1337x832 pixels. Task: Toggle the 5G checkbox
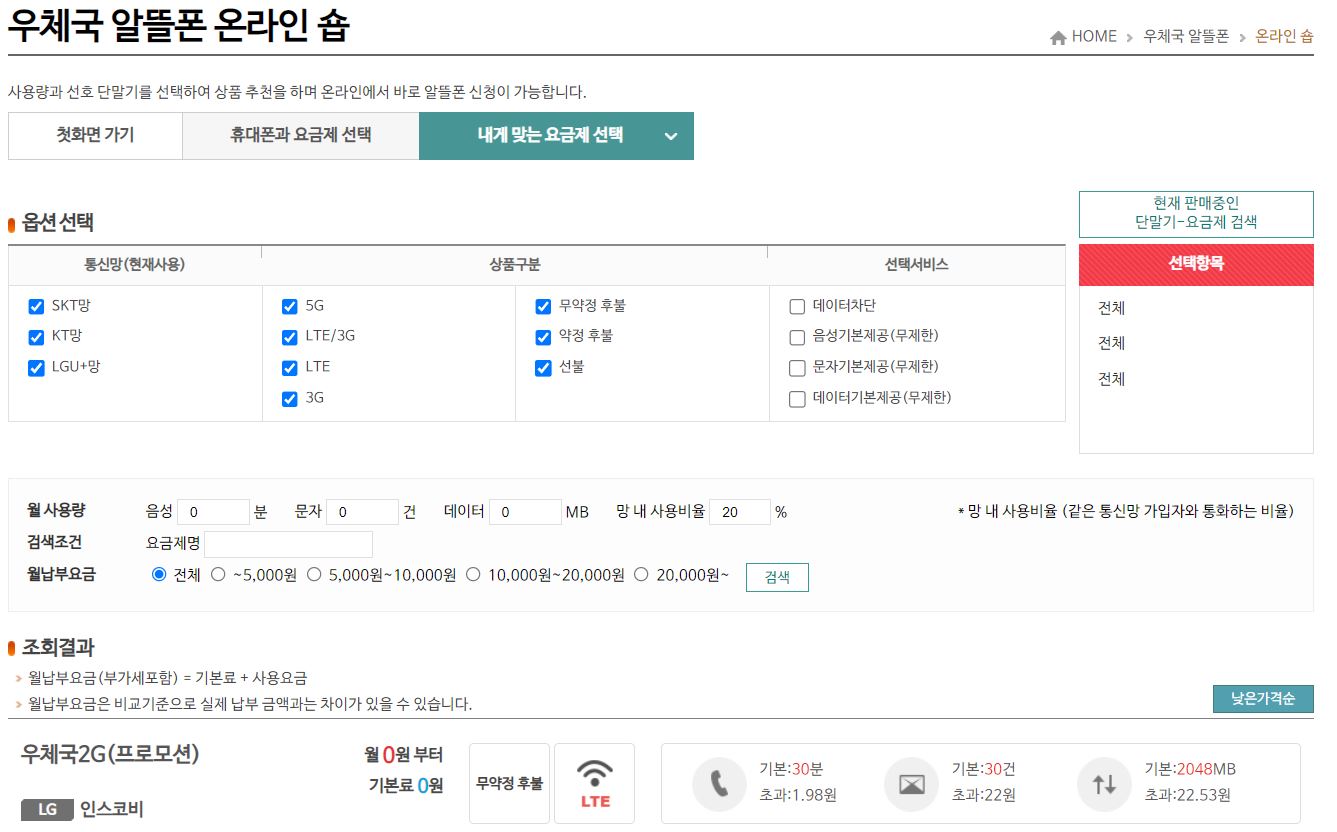pyautogui.click(x=290, y=306)
